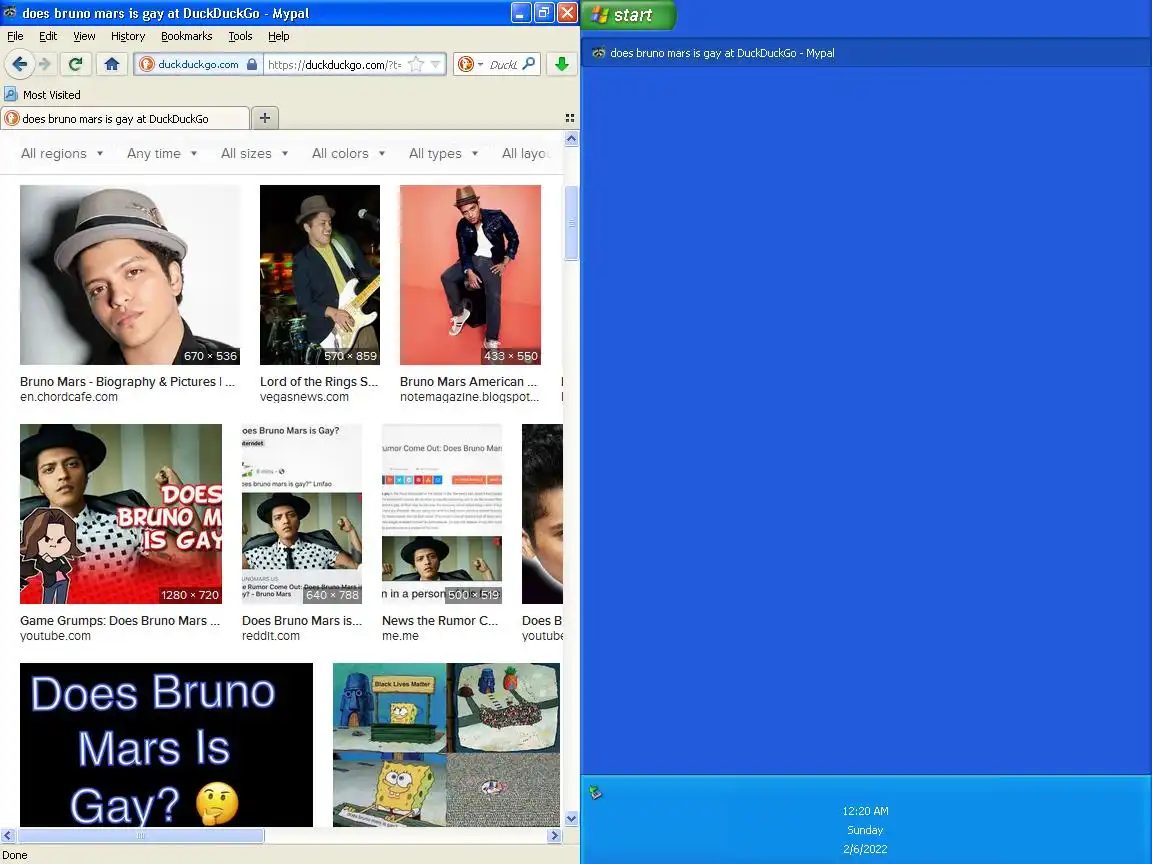This screenshot has height=864, width=1152.
Task: Open the History menu
Action: click(128, 36)
